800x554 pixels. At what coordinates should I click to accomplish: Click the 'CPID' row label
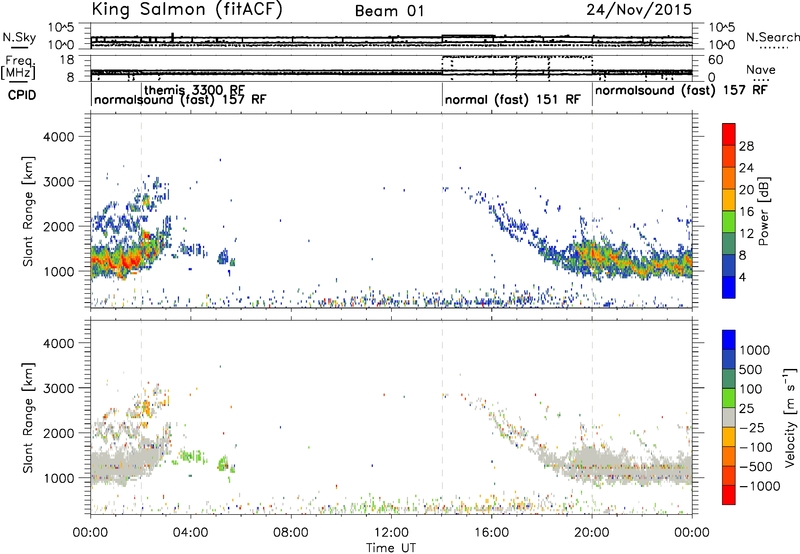22,95
